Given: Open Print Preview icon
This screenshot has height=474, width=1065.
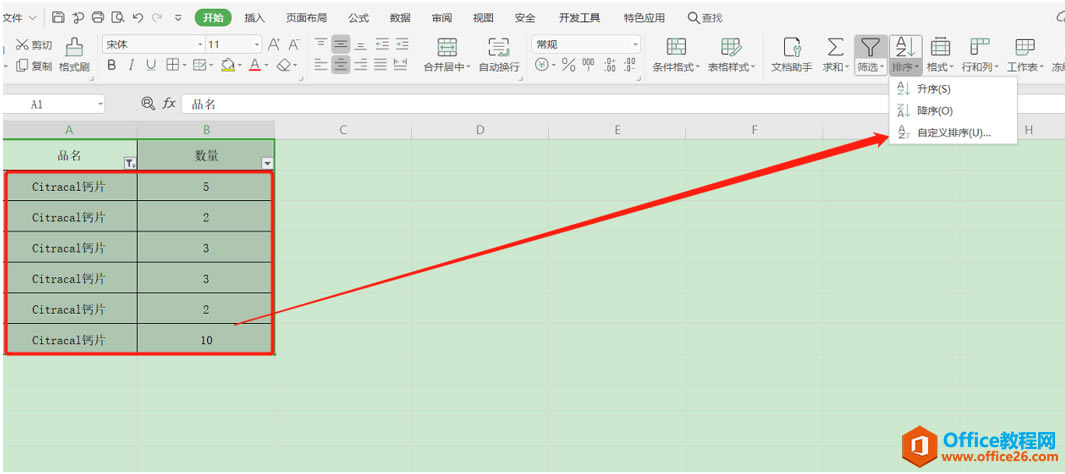Looking at the screenshot, I should tap(118, 18).
